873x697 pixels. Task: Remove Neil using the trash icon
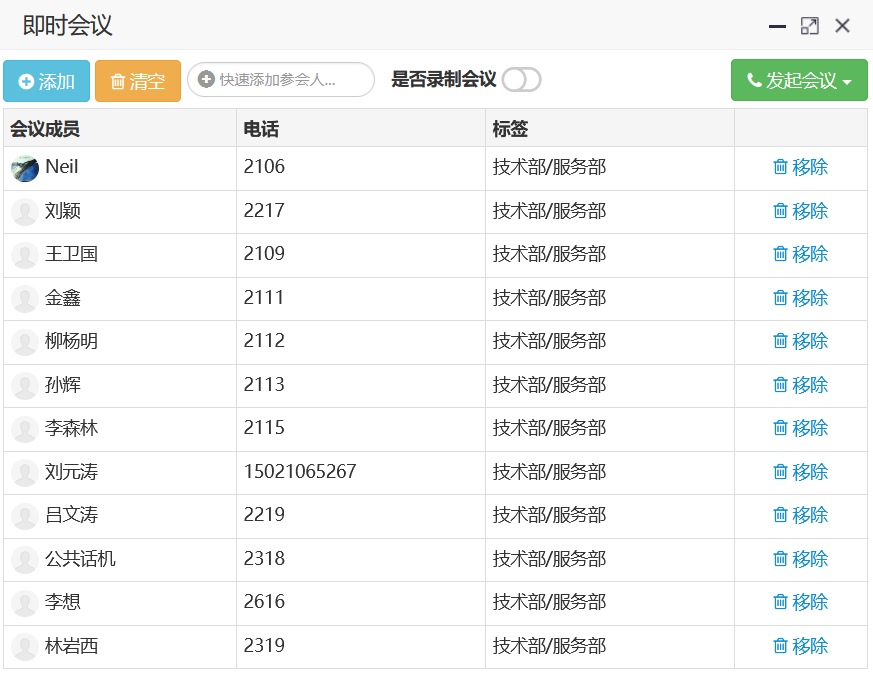click(780, 166)
